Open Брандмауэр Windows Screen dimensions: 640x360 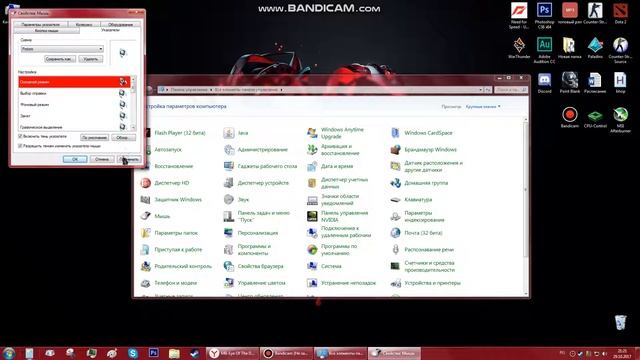tap(424, 150)
